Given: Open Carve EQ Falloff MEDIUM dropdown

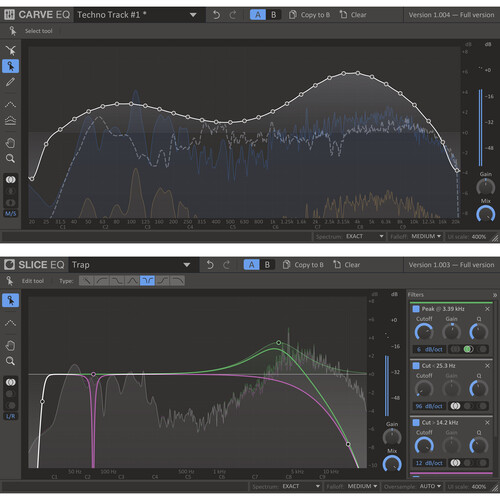Looking at the screenshot, I should (x=426, y=236).
